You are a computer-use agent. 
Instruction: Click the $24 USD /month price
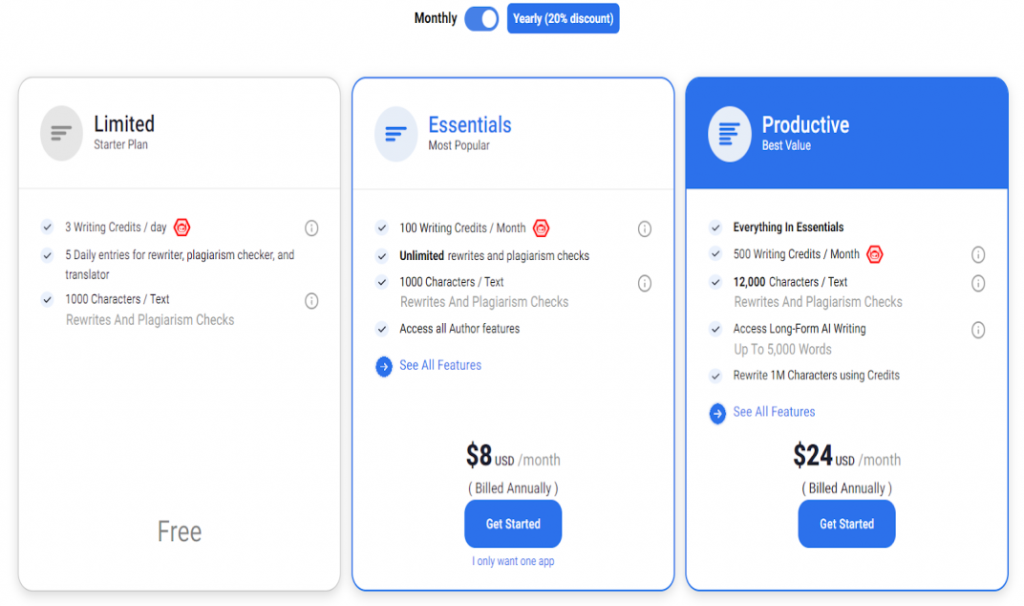(846, 456)
